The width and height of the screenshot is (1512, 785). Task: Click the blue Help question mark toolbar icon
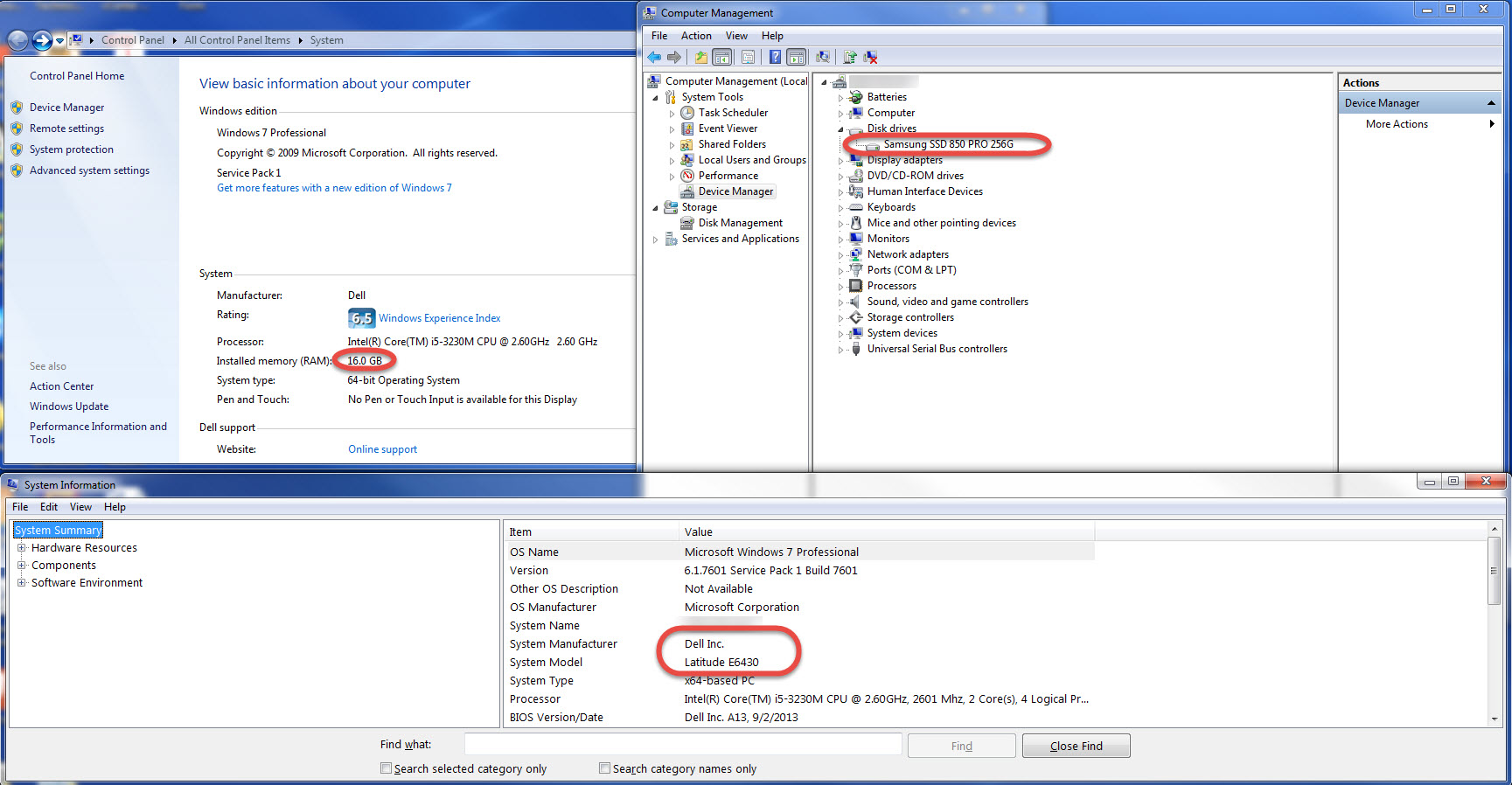[775, 58]
